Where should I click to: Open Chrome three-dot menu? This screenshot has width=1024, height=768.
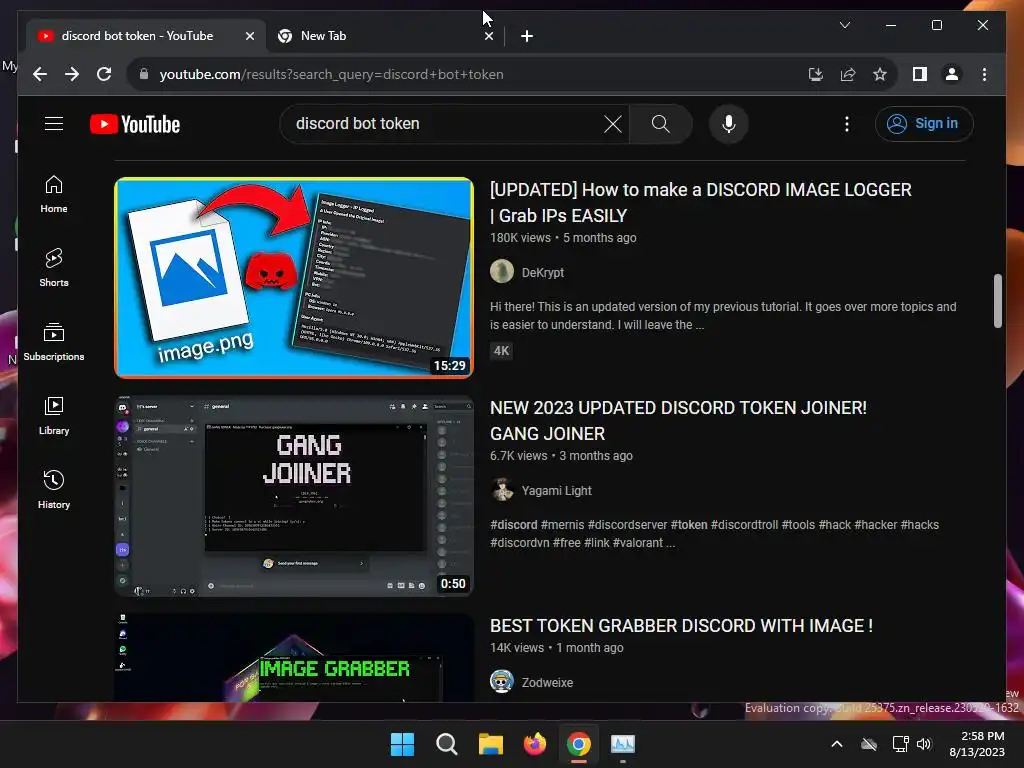tap(984, 74)
